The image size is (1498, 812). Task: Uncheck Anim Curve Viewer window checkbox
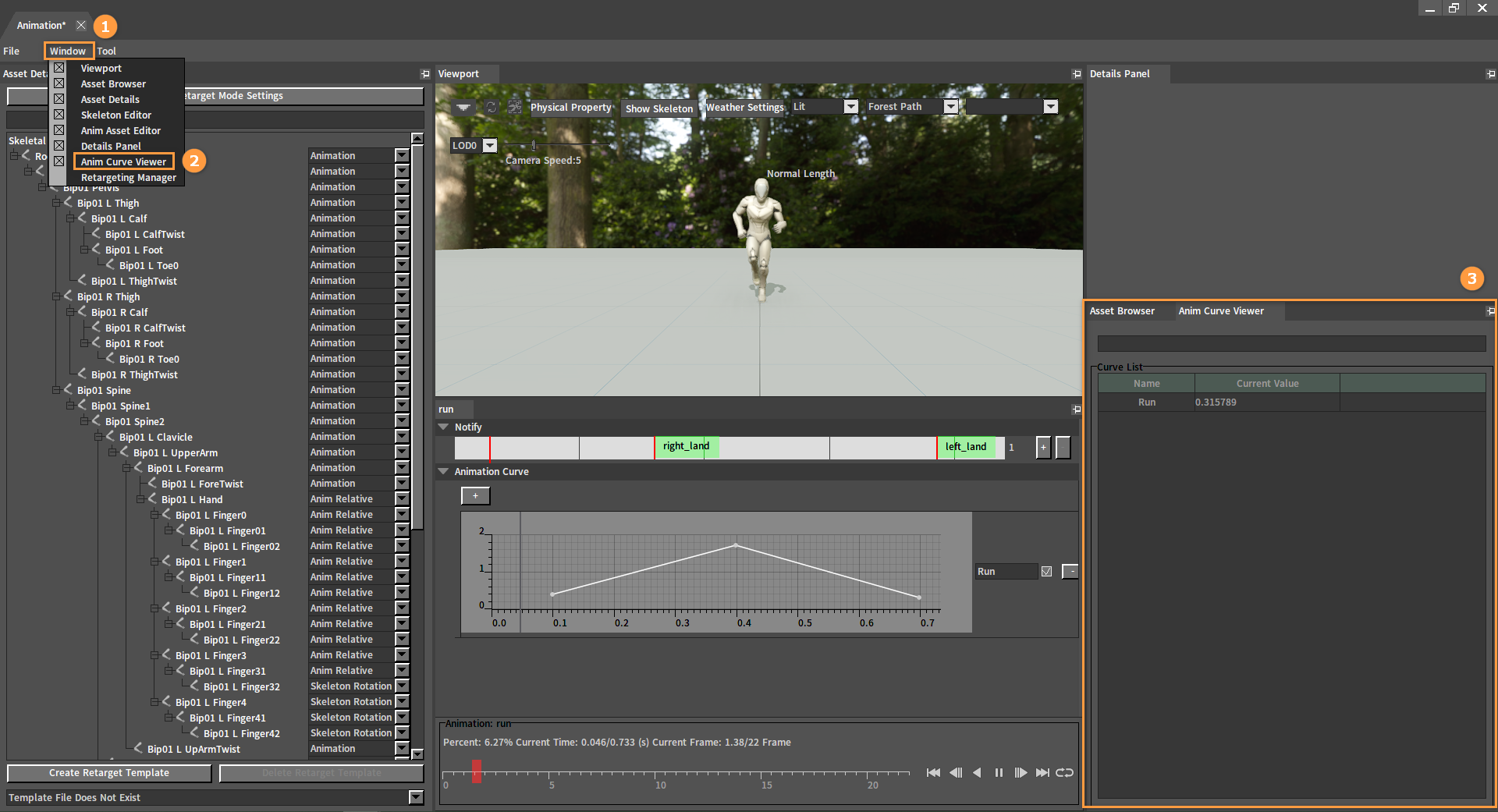[x=59, y=161]
